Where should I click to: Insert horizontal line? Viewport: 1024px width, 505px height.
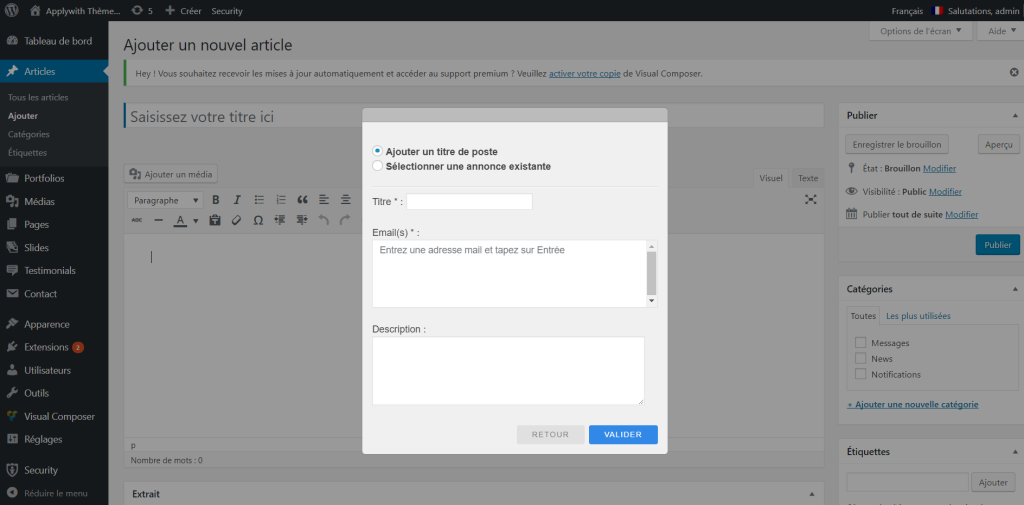(158, 220)
